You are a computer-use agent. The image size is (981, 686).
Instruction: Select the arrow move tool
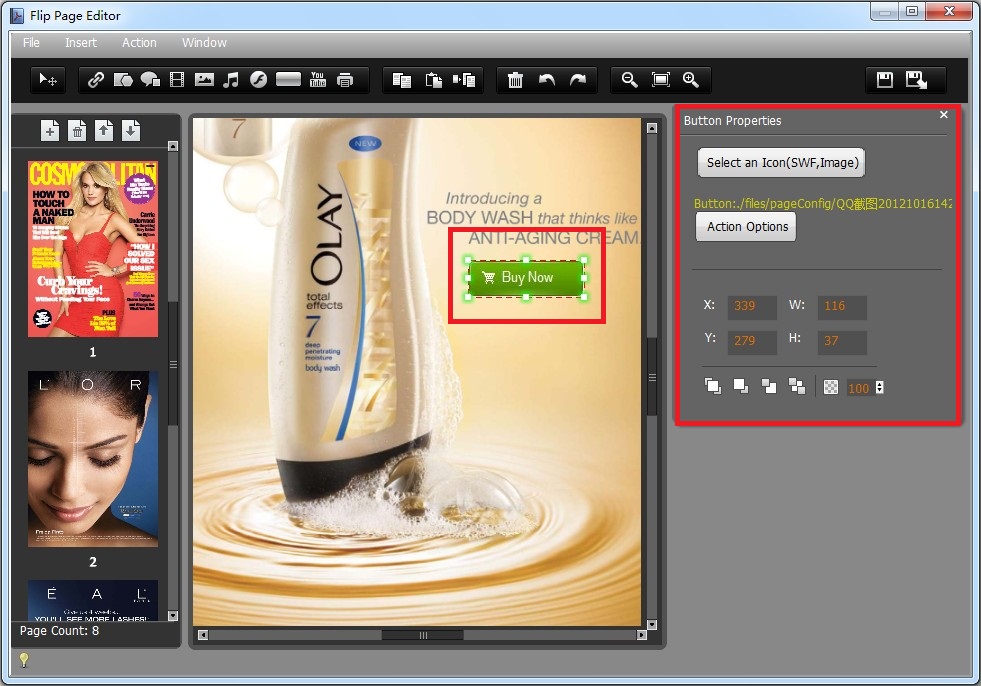48,80
